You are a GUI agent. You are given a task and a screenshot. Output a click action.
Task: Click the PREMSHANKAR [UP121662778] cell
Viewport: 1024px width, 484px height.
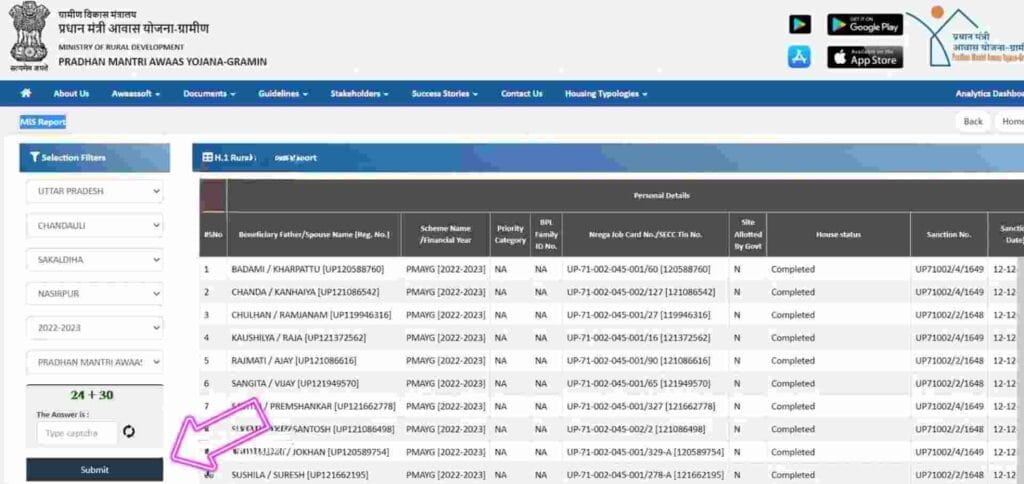coord(314,406)
